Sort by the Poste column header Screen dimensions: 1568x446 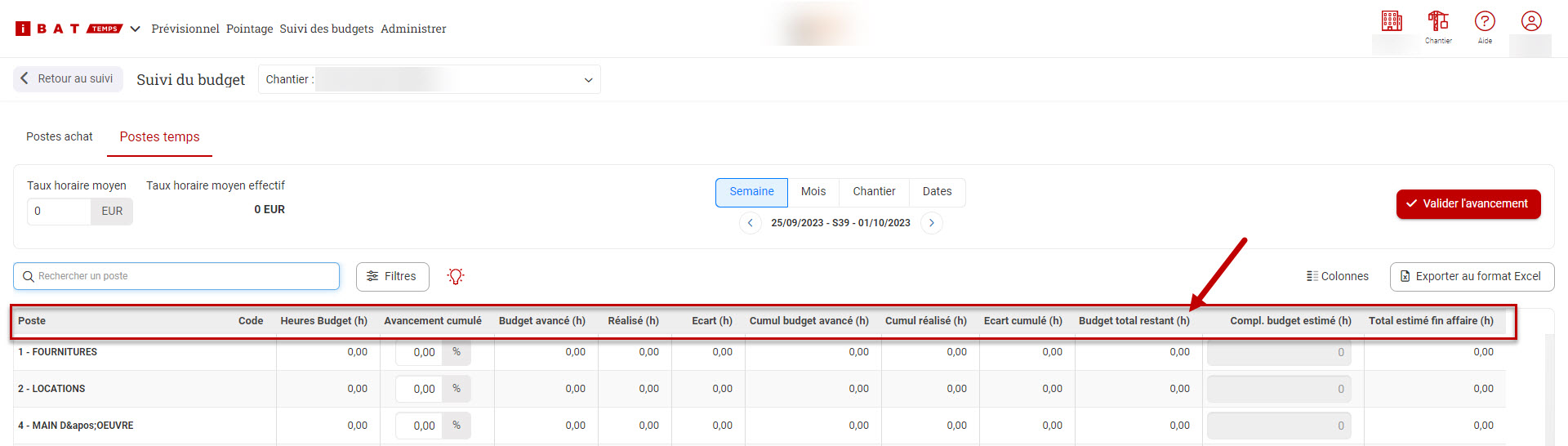[32, 321]
